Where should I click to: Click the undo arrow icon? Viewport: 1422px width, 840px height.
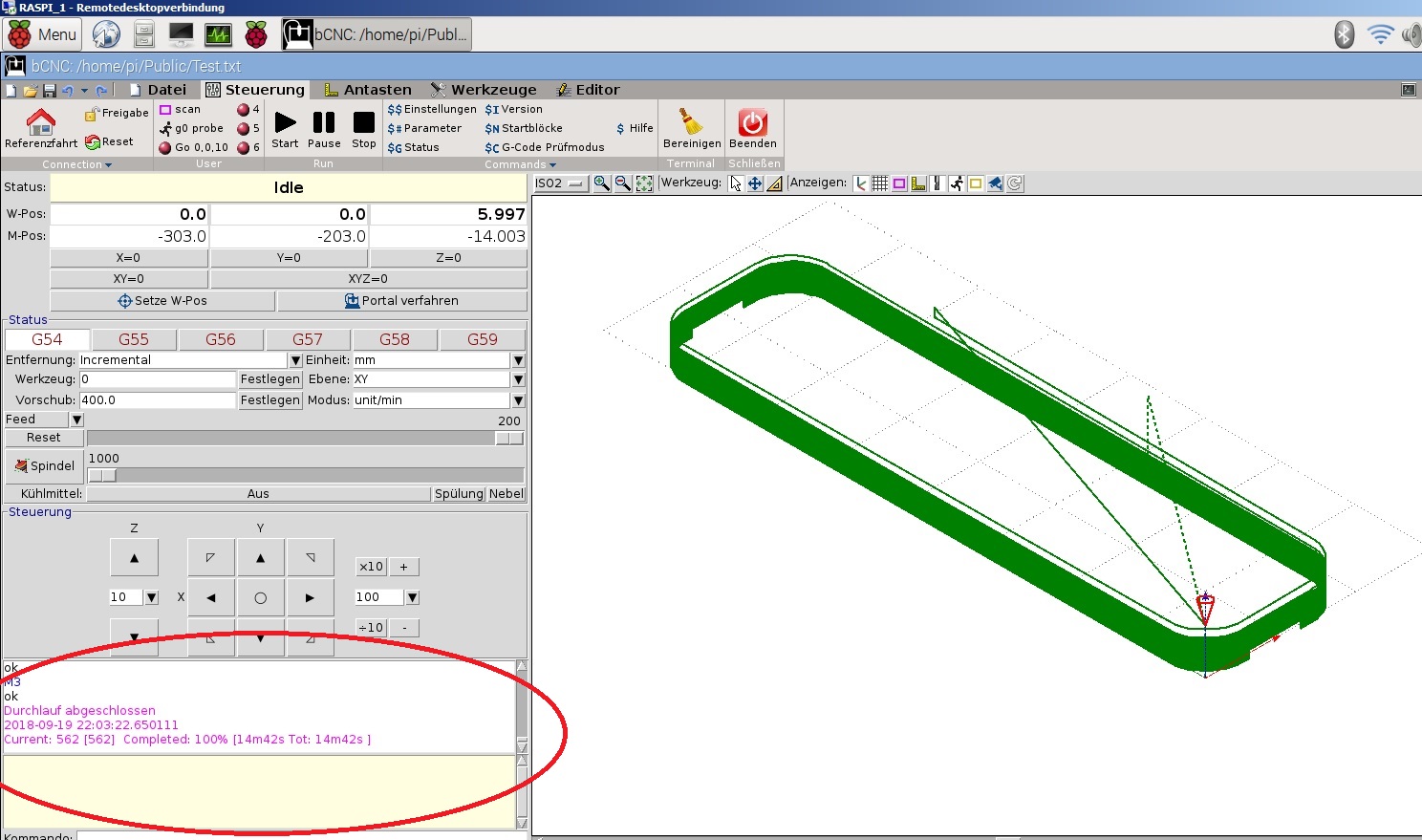click(67, 91)
